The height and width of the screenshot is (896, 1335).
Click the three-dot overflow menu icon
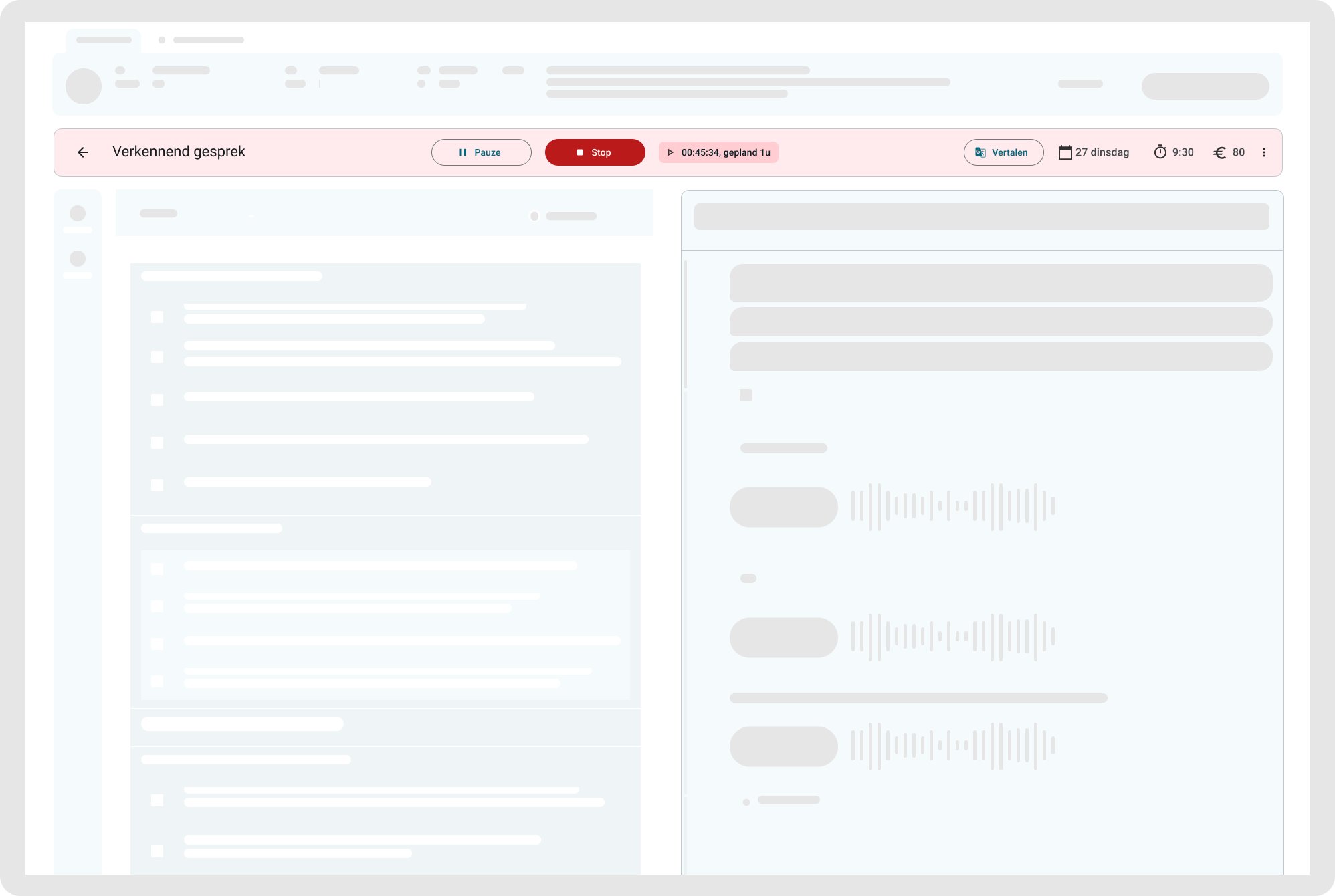1264,152
